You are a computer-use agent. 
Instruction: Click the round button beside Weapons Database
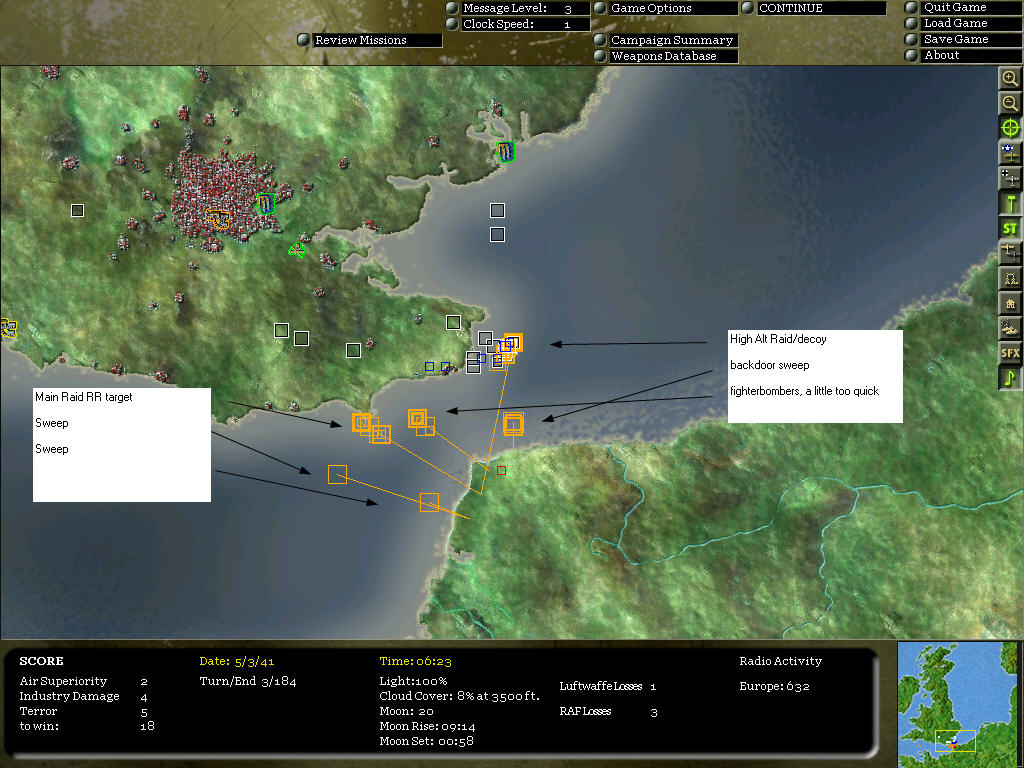(x=600, y=56)
